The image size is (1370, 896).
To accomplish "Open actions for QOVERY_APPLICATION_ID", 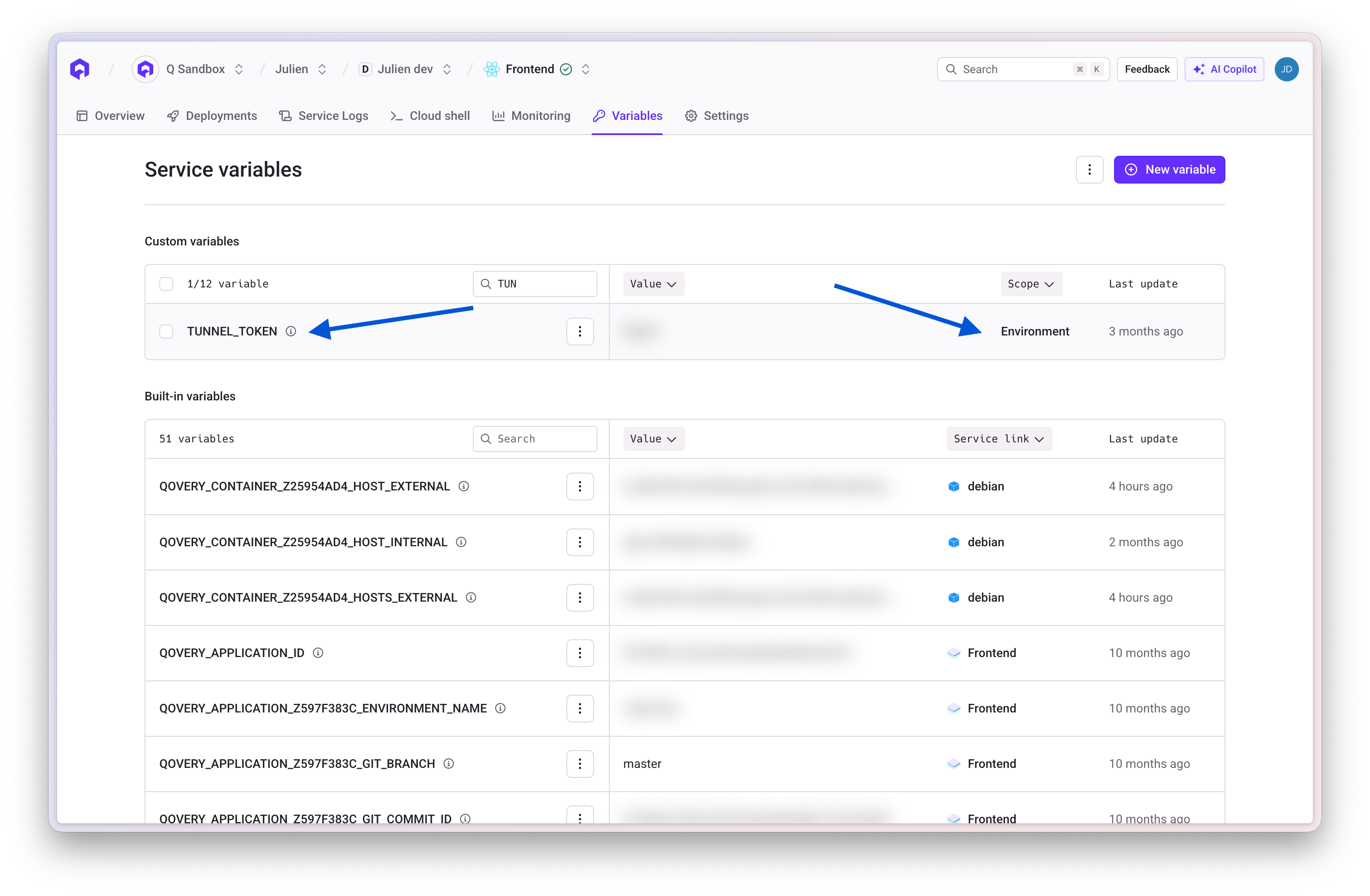I will pos(580,653).
